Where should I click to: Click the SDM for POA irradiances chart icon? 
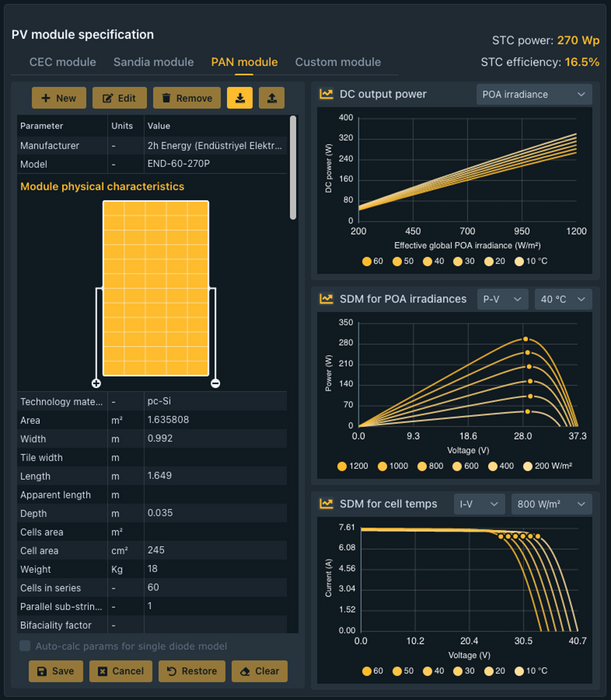point(326,299)
